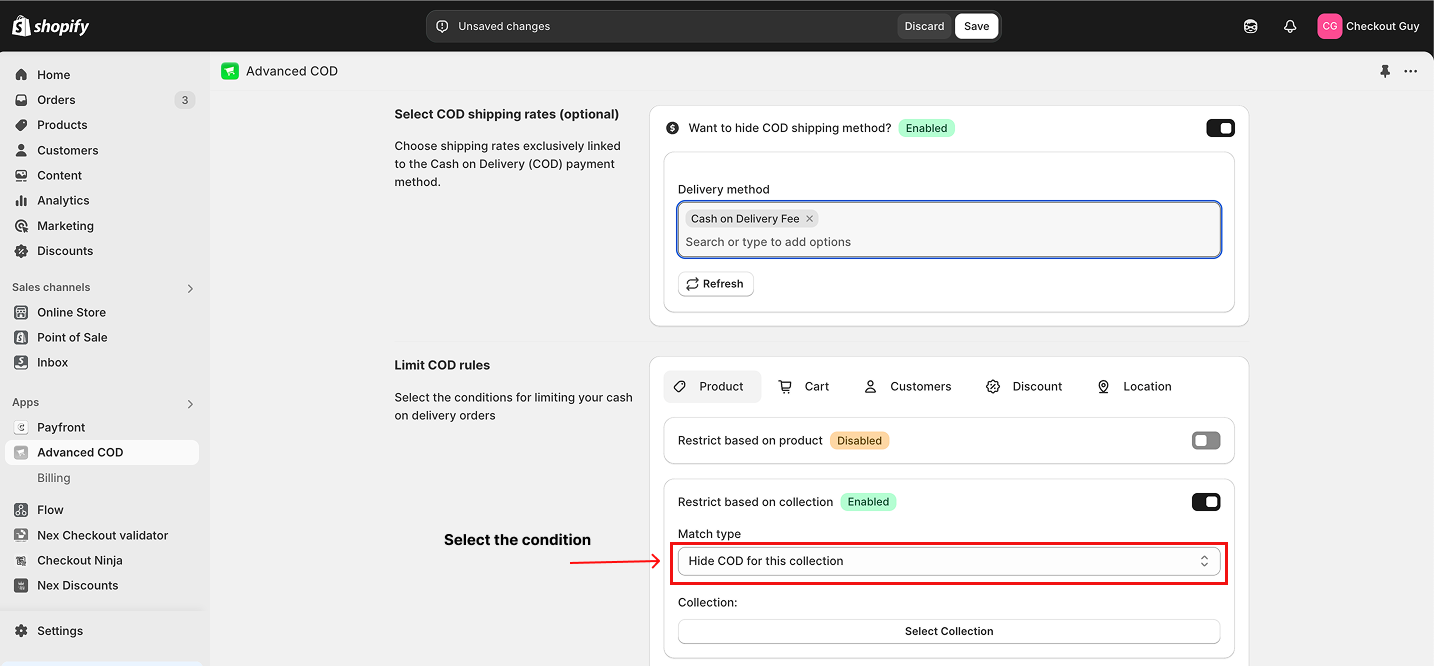
Task: Switch to the Location tab
Action: click(1134, 387)
